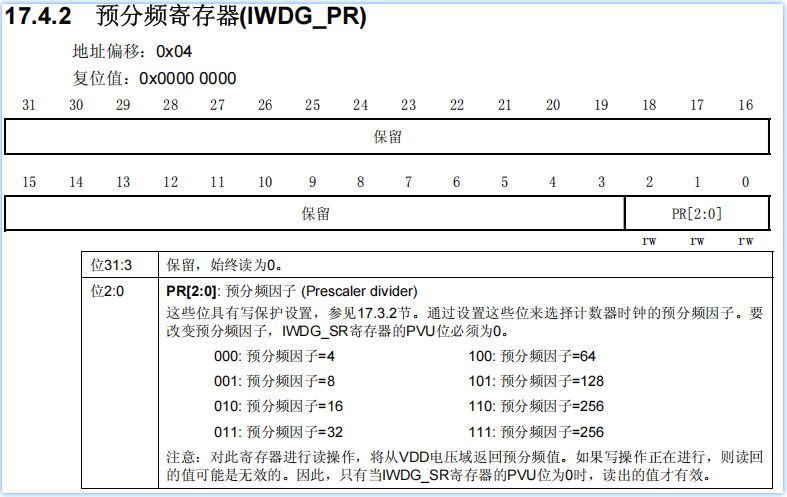Click the lower-row 保留 field of bits 15-3

[315, 213]
